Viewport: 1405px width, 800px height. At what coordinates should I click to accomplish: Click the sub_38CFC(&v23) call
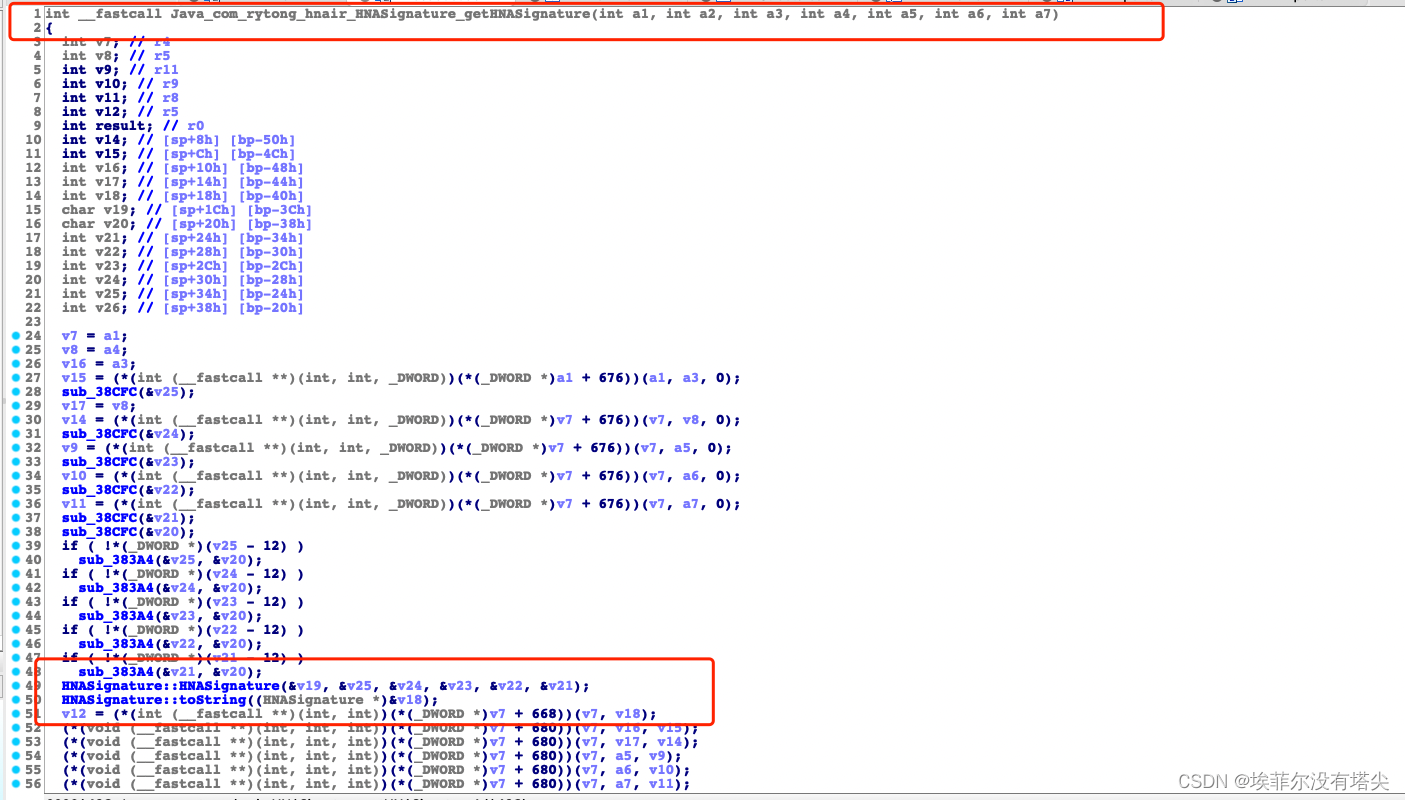click(x=128, y=462)
